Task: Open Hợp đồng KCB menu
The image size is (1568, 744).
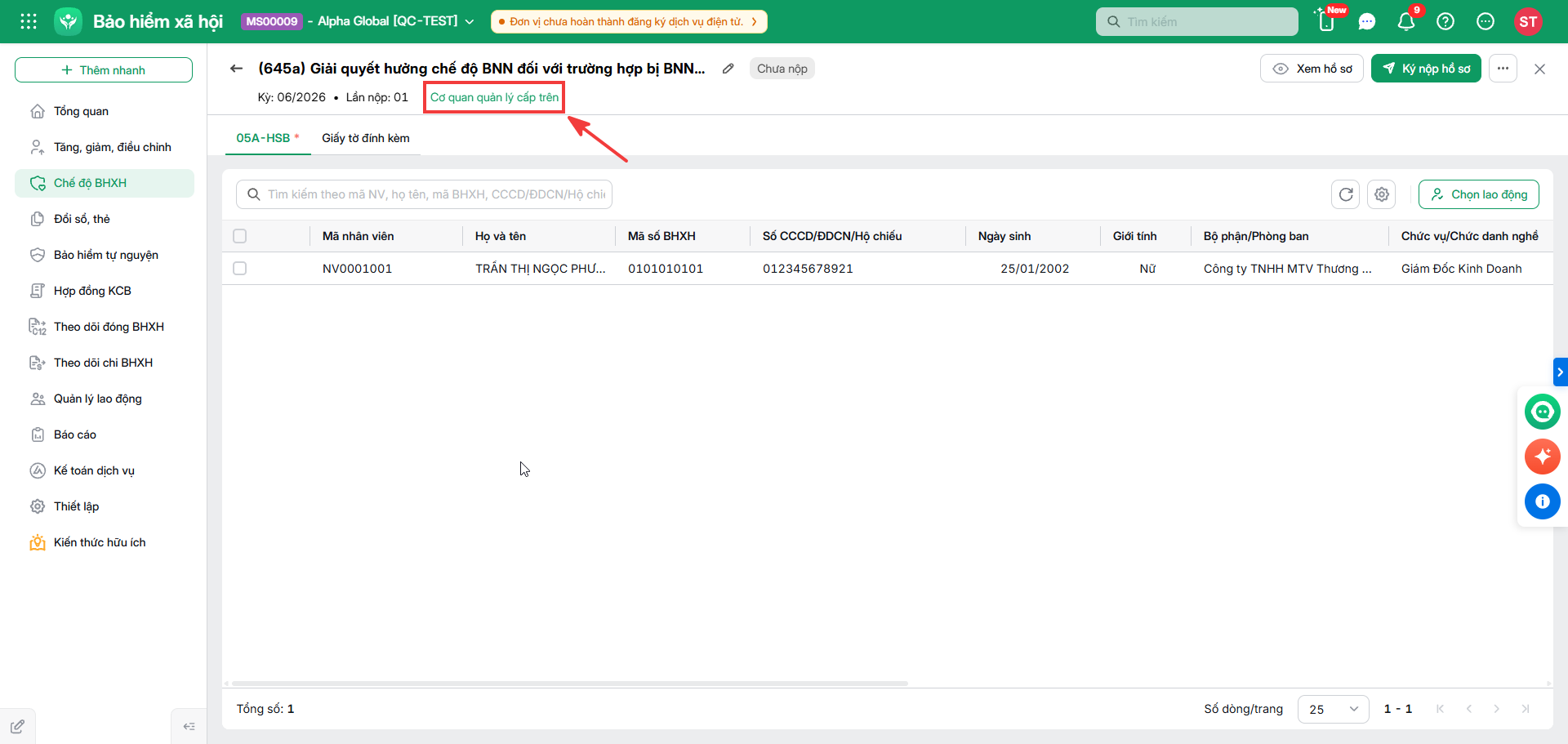Action: point(105,291)
